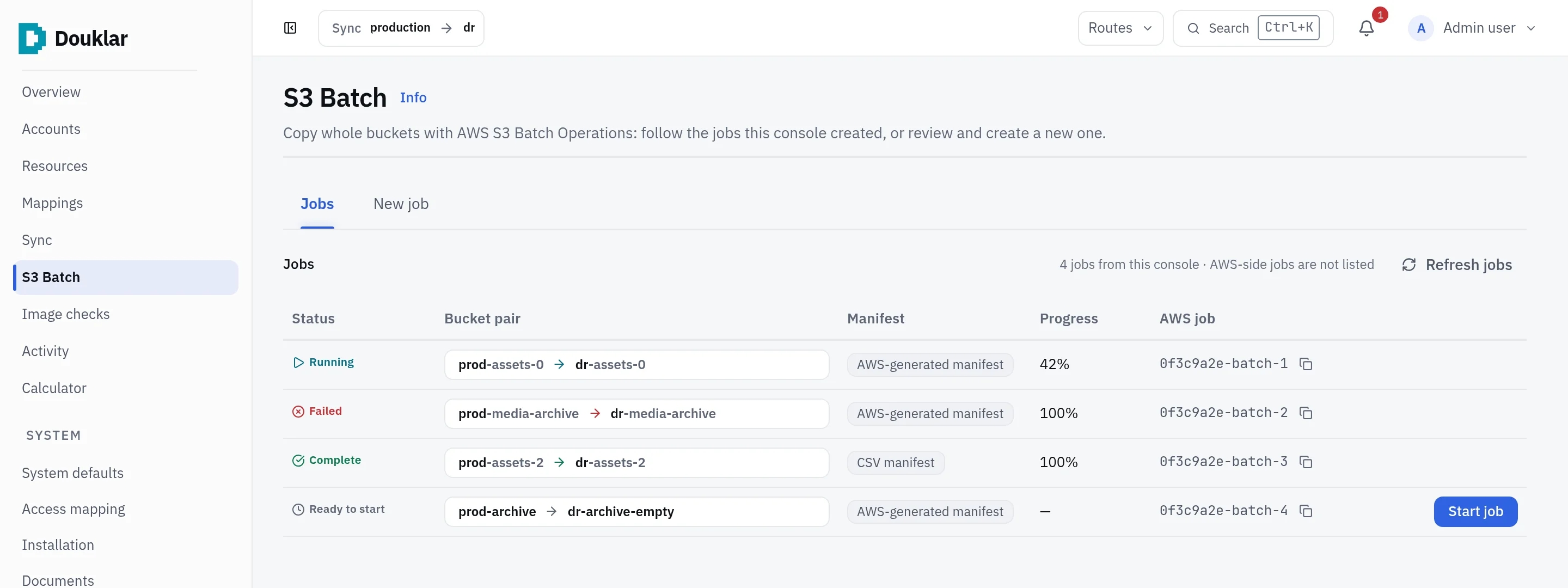Click the Search box
Screen dimensions: 1568x588
[1253, 28]
